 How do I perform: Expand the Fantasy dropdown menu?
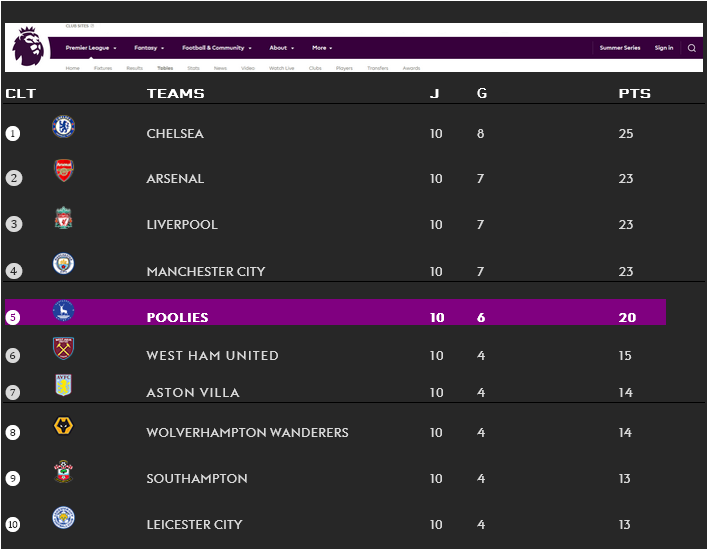148,48
